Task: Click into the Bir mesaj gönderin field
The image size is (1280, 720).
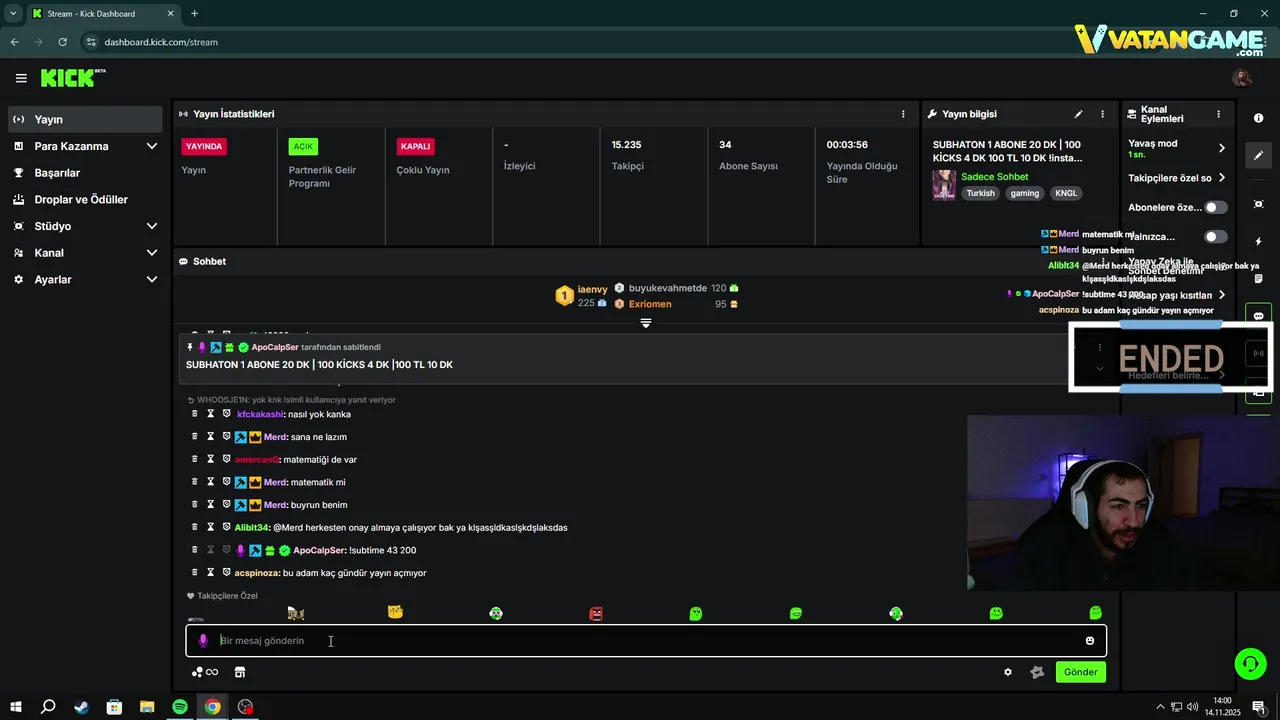Action: [x=645, y=641]
